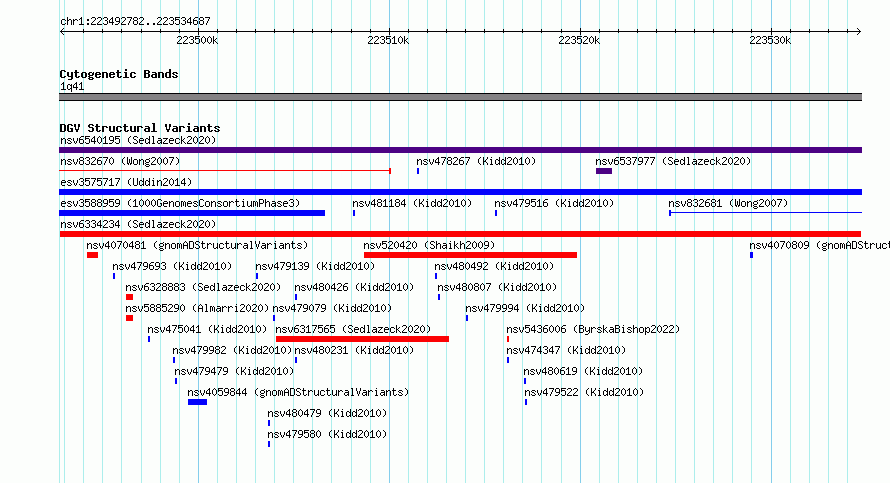Select the purple nsv6540195 variant bar
The width and height of the screenshot is (890, 483).
click(460, 150)
